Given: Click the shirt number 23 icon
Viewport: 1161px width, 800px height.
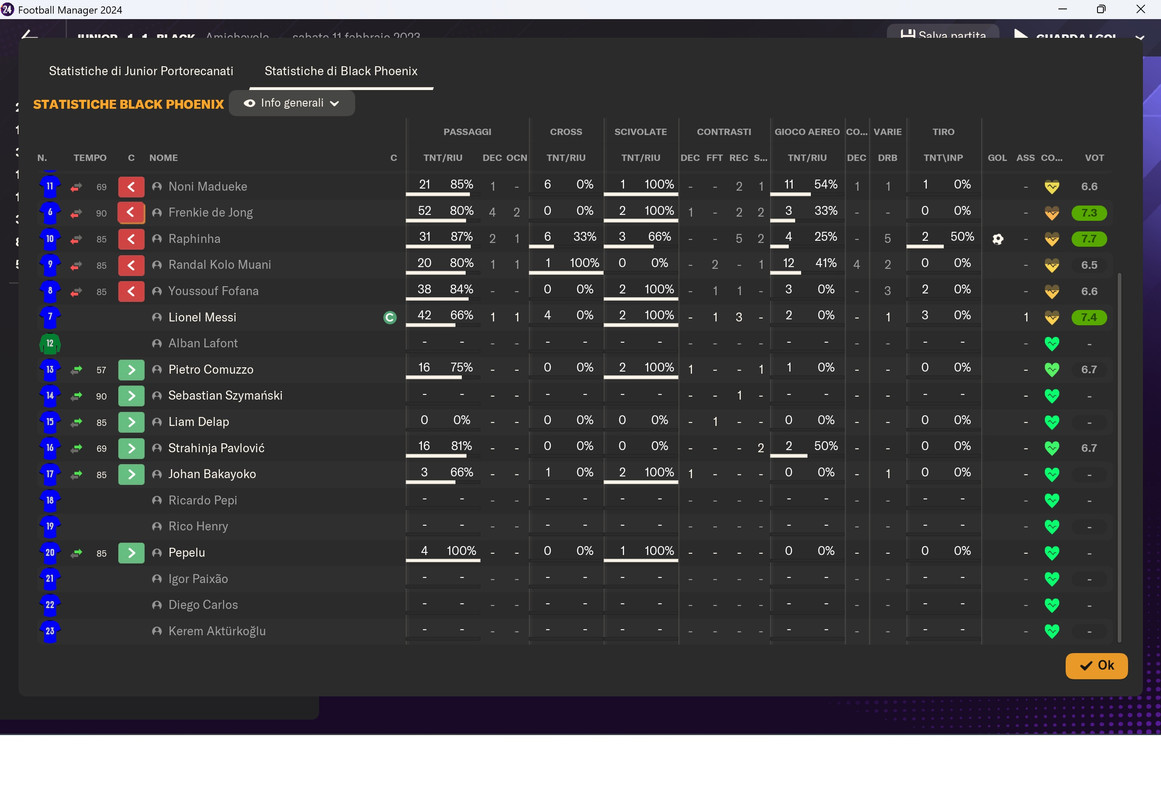Looking at the screenshot, I should 50,631.
